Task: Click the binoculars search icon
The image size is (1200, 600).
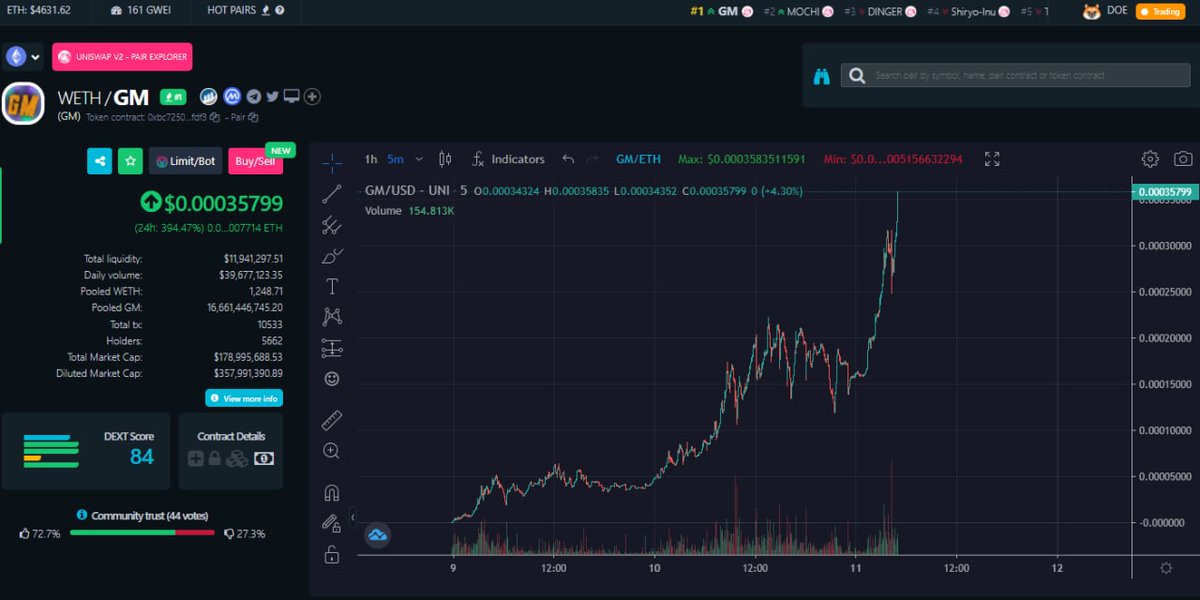Action: [x=821, y=76]
